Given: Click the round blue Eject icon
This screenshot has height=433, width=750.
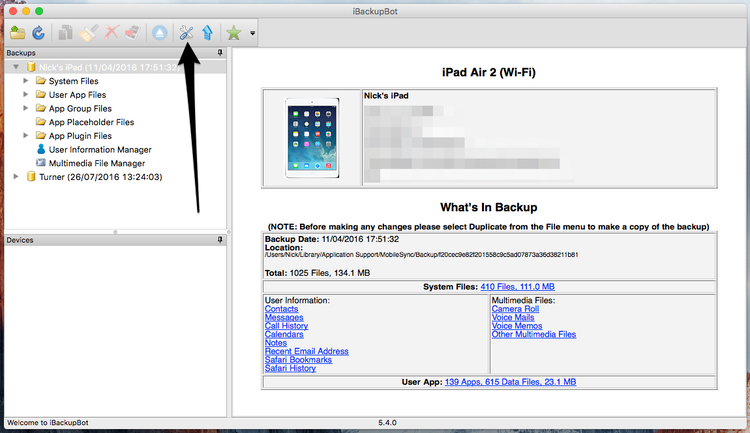Looking at the screenshot, I should point(160,33).
